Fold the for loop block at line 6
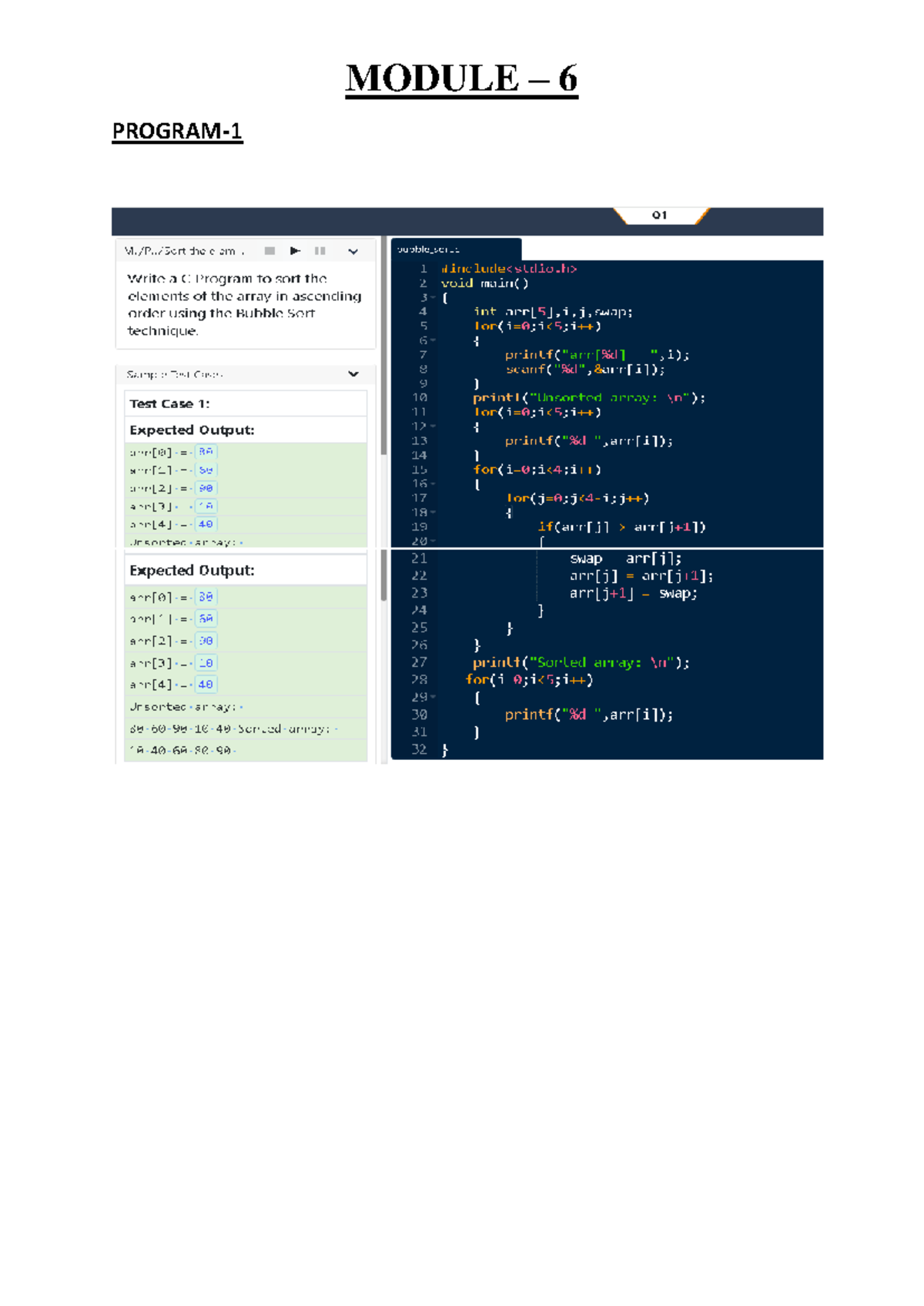Image resolution: width=924 pixels, height=1306 pixels. pos(434,340)
